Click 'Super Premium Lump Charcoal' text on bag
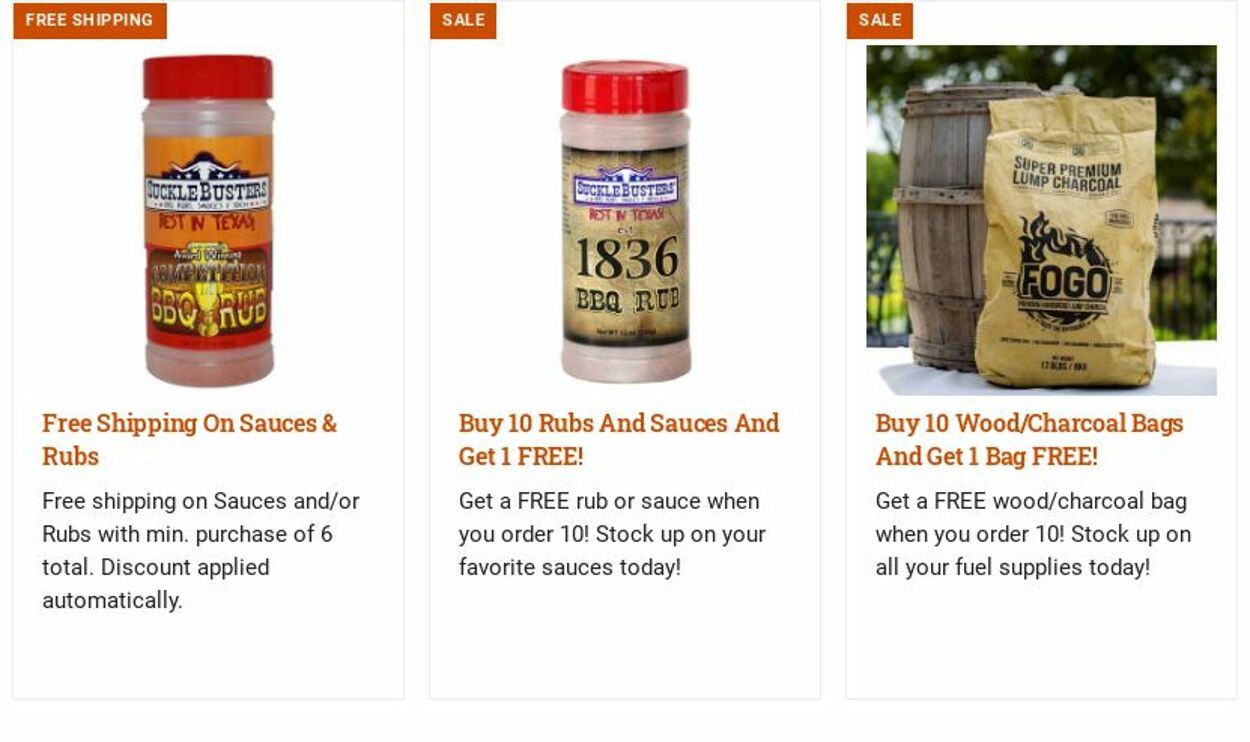Viewport: 1250px width, 742px height. [x=1066, y=174]
